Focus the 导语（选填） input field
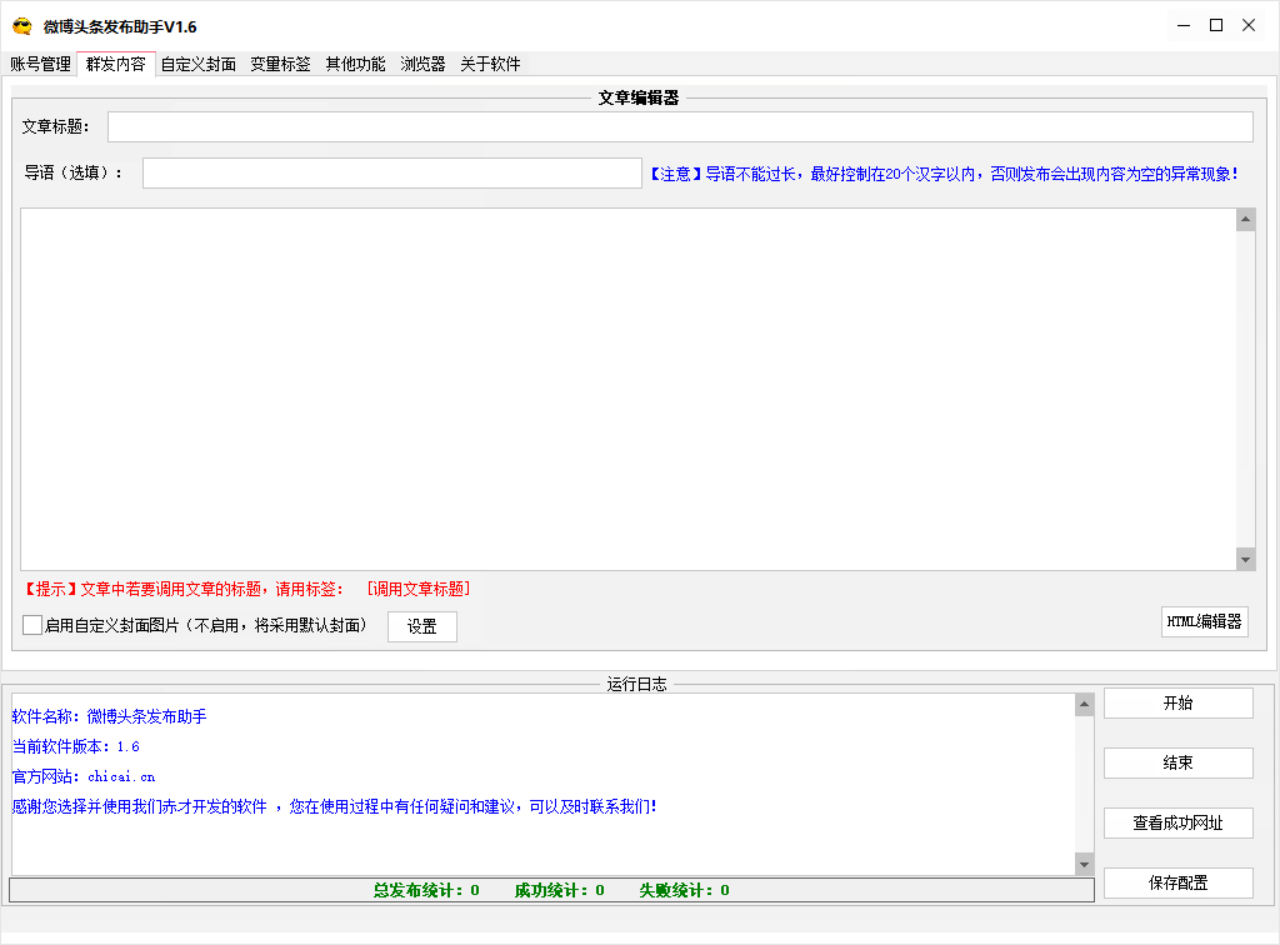The width and height of the screenshot is (1280, 945). (x=392, y=173)
